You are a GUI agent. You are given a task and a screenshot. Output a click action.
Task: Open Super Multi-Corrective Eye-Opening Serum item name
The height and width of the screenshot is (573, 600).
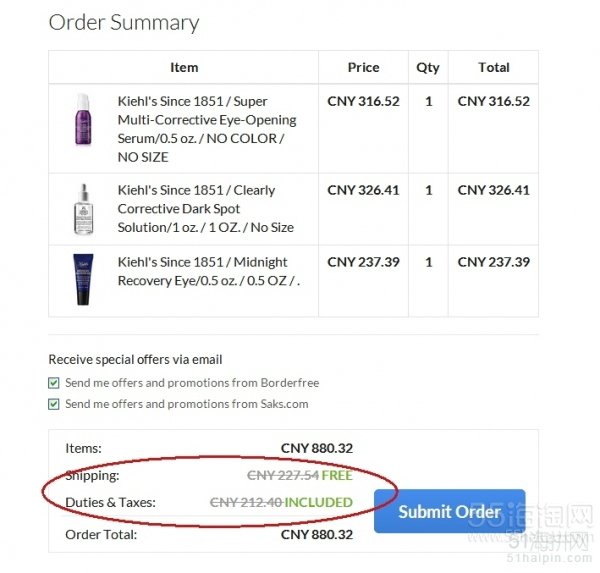click(207, 129)
